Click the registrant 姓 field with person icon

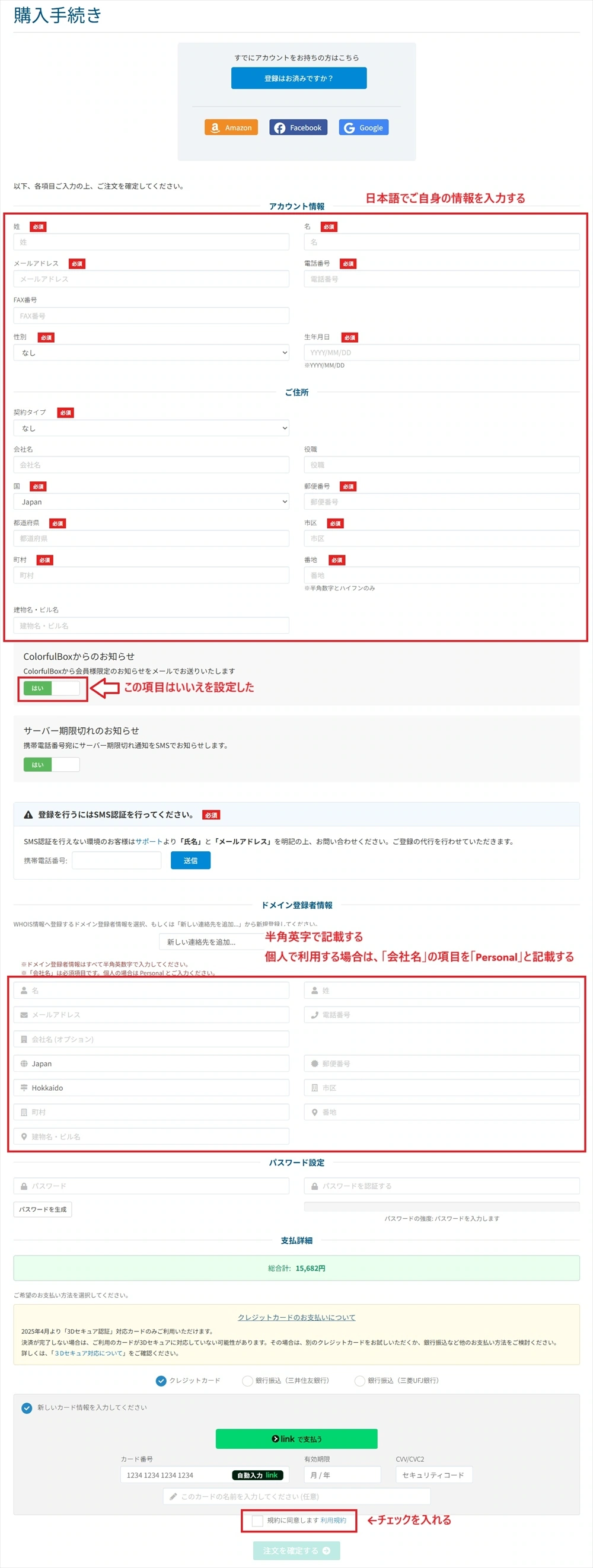tap(441, 991)
